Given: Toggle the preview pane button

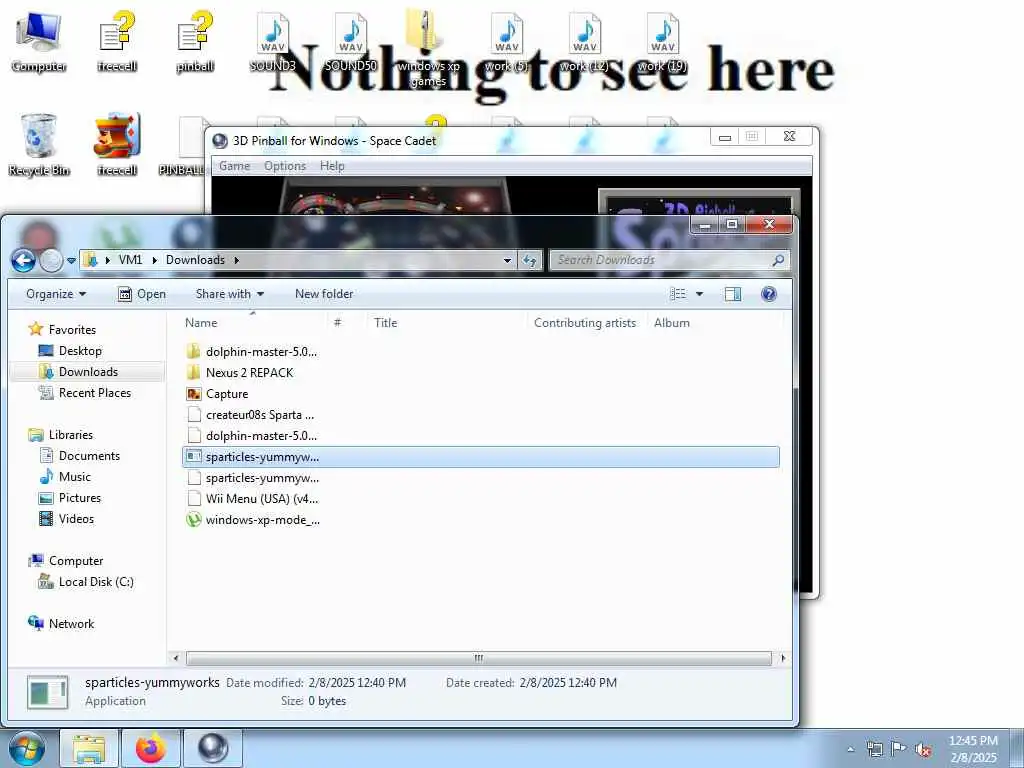Looking at the screenshot, I should click(733, 294).
